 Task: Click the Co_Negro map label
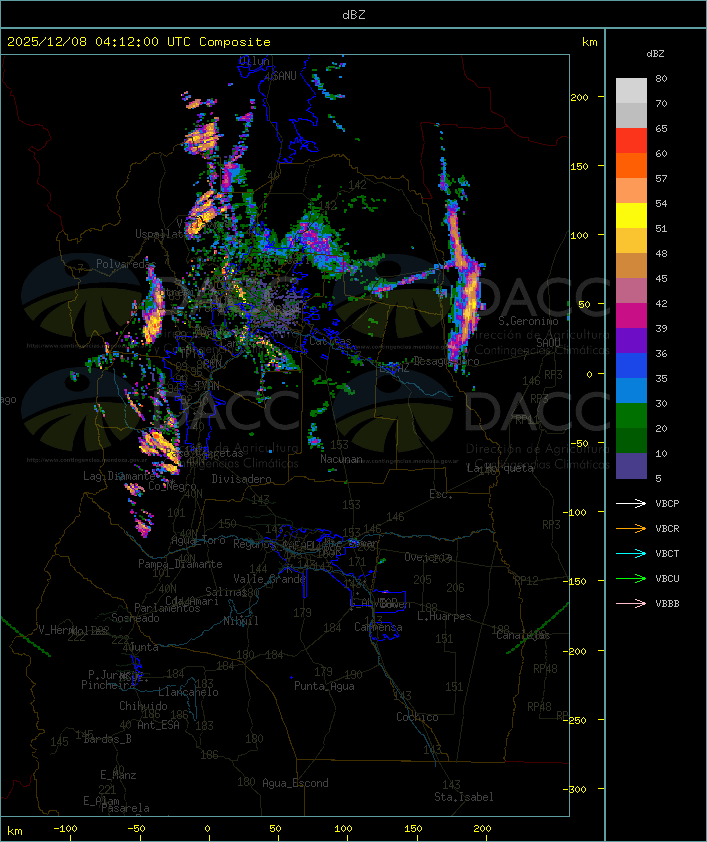pyautogui.click(x=172, y=486)
